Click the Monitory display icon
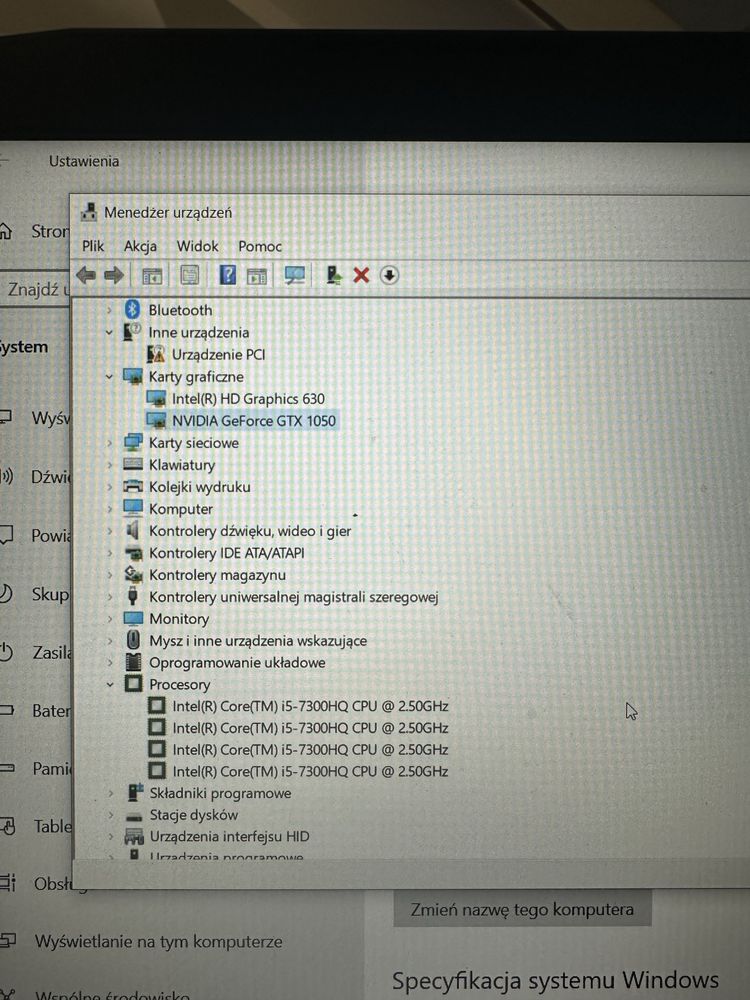Viewport: 750px width, 1000px height. (133, 618)
